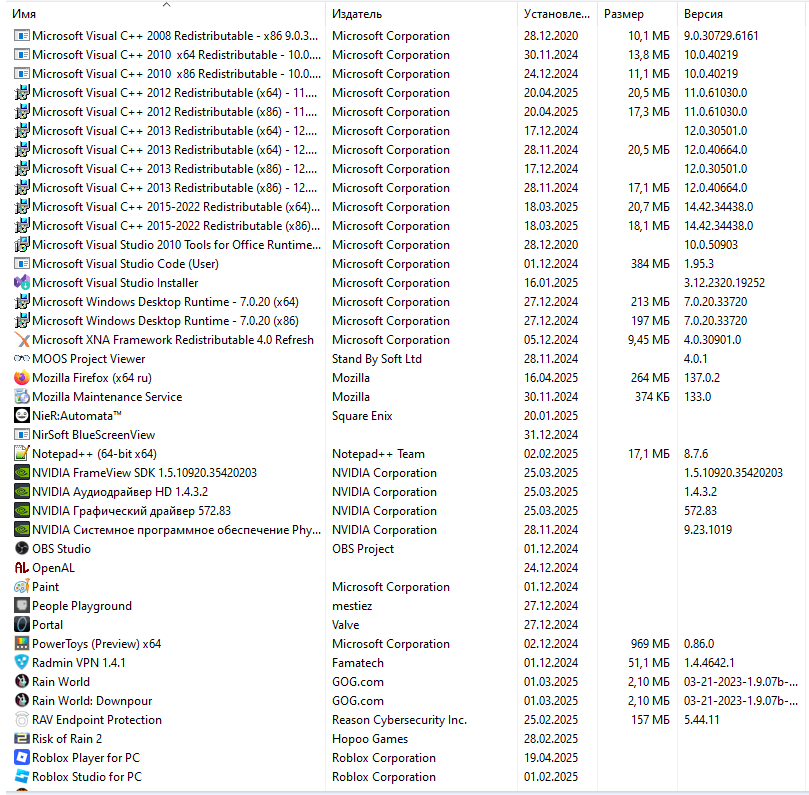Click version 572.83 of NVIDIA driver
Screen dimensions: 809x795
coord(700,511)
